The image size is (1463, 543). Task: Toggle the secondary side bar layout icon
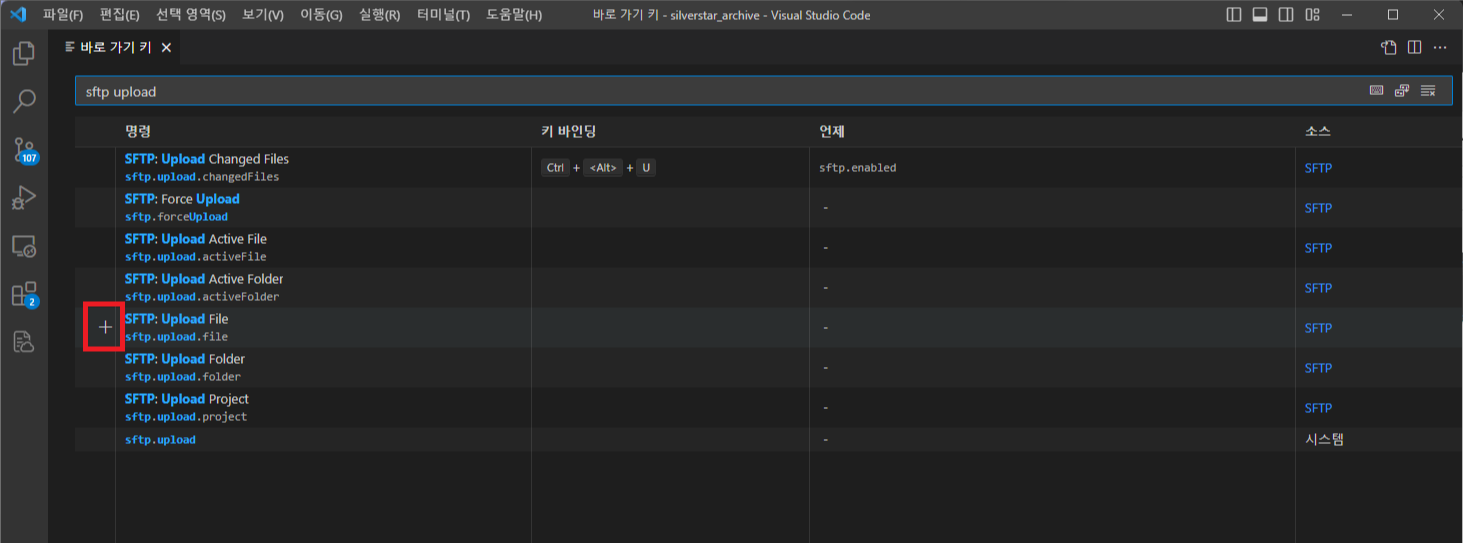pos(1286,15)
